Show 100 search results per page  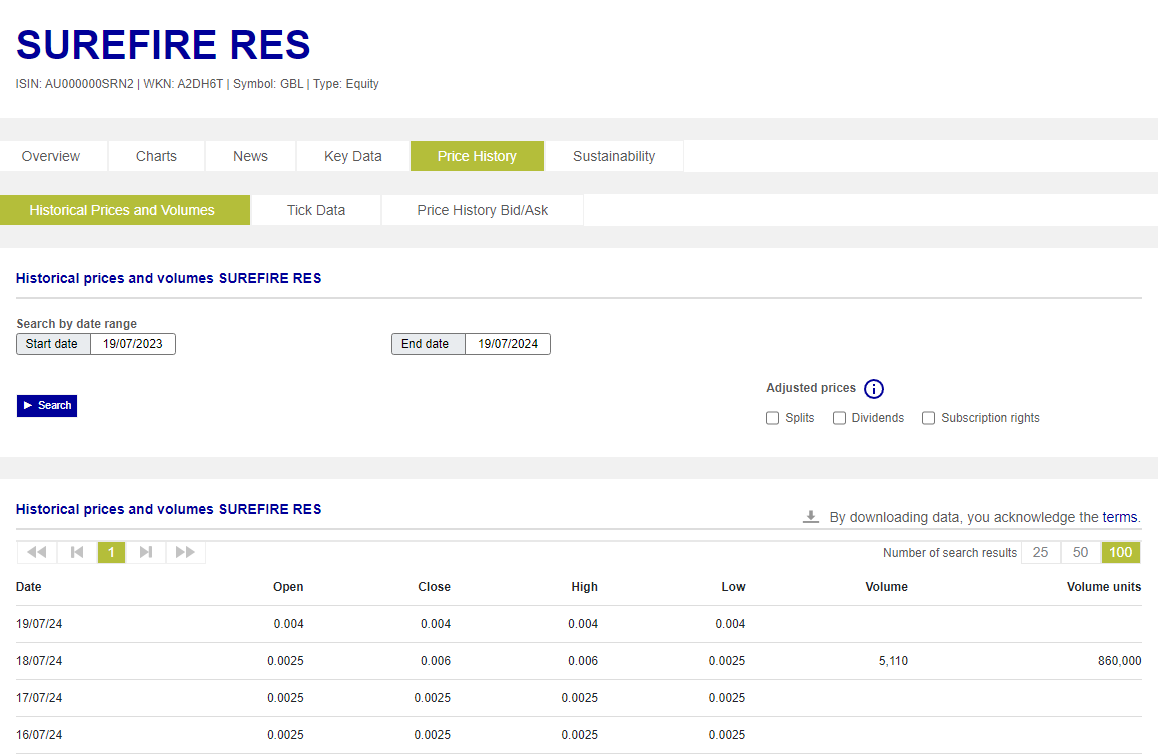(x=1121, y=552)
